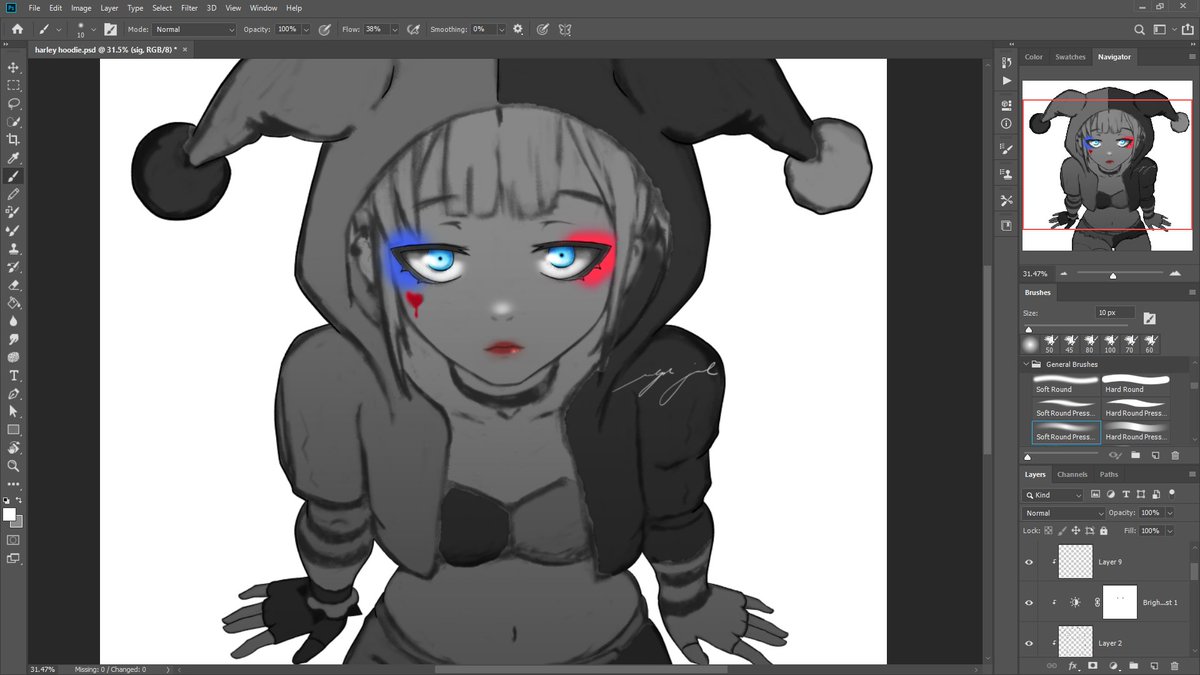Delete the layer with trash icon

point(1174,665)
